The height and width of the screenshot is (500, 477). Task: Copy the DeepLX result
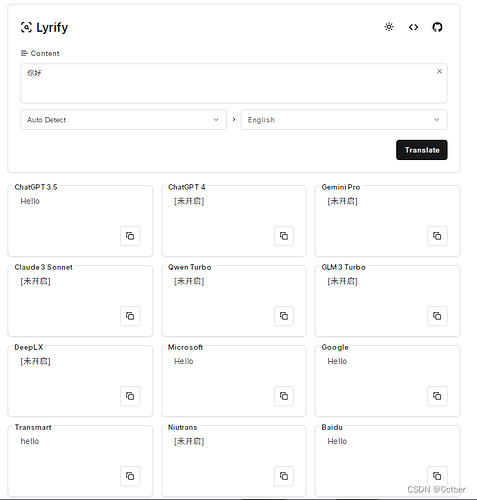point(130,396)
